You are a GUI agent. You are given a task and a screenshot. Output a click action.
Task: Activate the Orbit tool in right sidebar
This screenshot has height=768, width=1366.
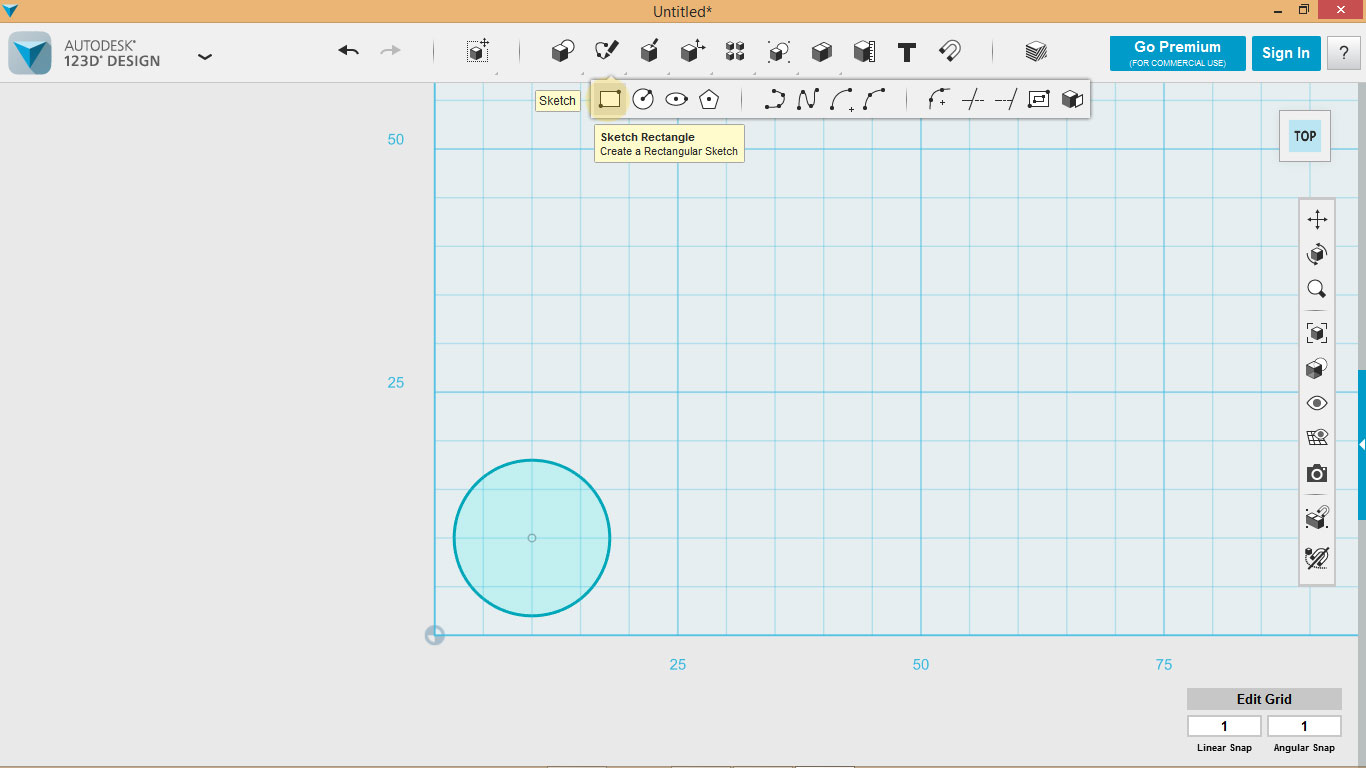coord(1317,253)
